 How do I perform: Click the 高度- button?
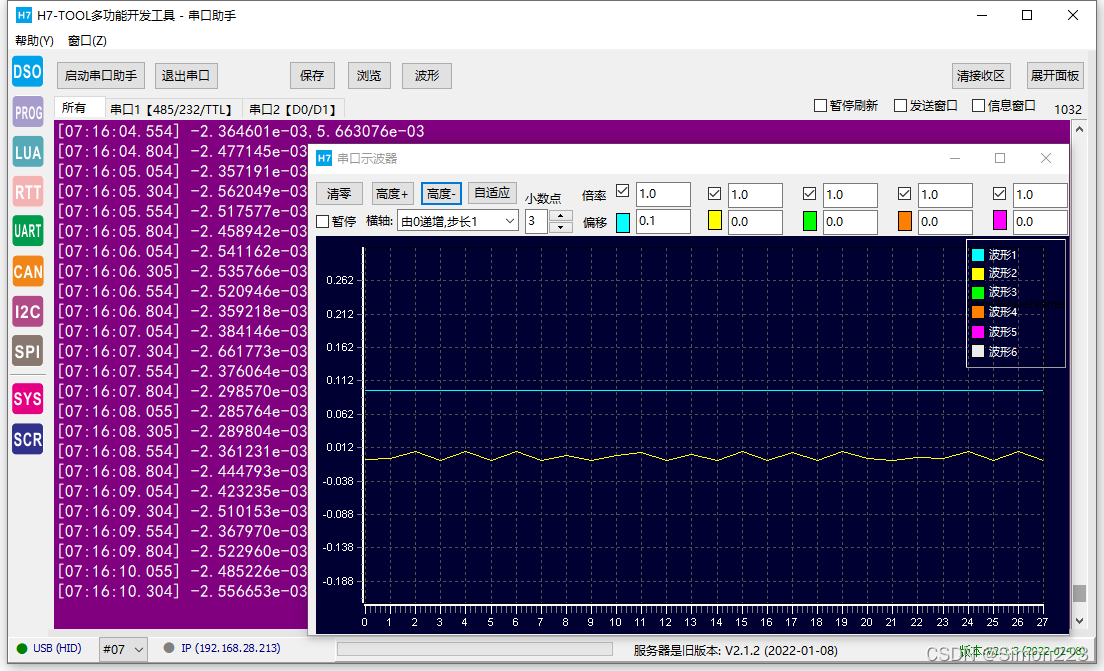point(441,193)
